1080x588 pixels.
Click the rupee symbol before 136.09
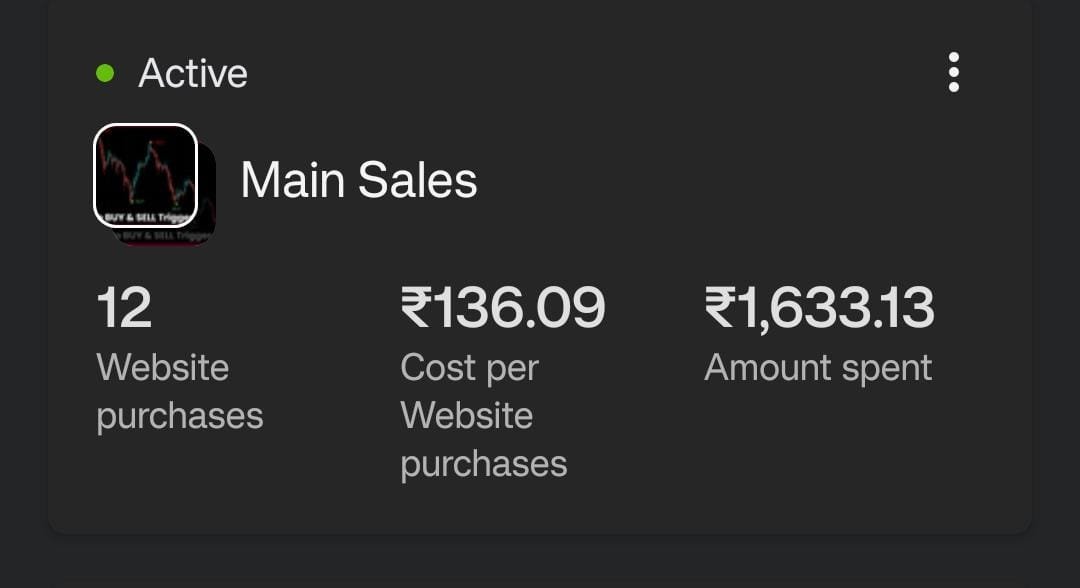(x=415, y=307)
